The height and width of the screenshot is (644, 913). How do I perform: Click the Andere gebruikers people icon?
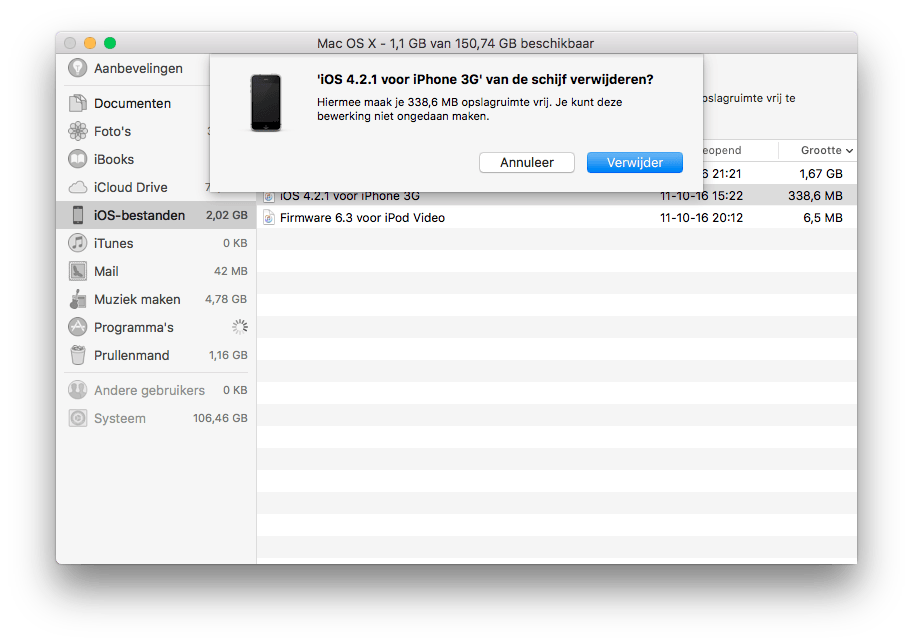[77, 390]
